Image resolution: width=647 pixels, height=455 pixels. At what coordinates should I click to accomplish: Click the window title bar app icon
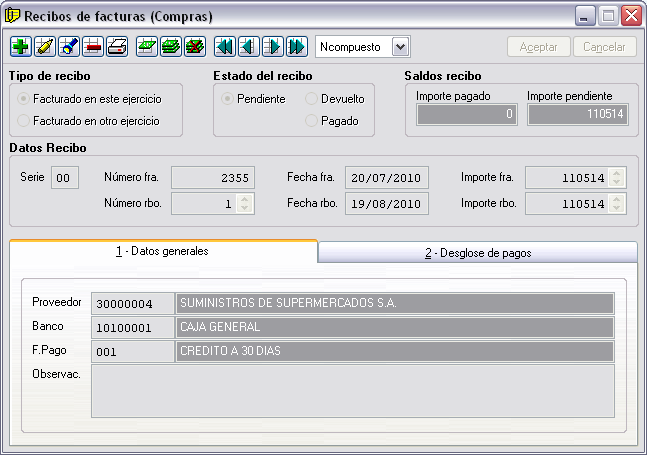(x=12, y=15)
